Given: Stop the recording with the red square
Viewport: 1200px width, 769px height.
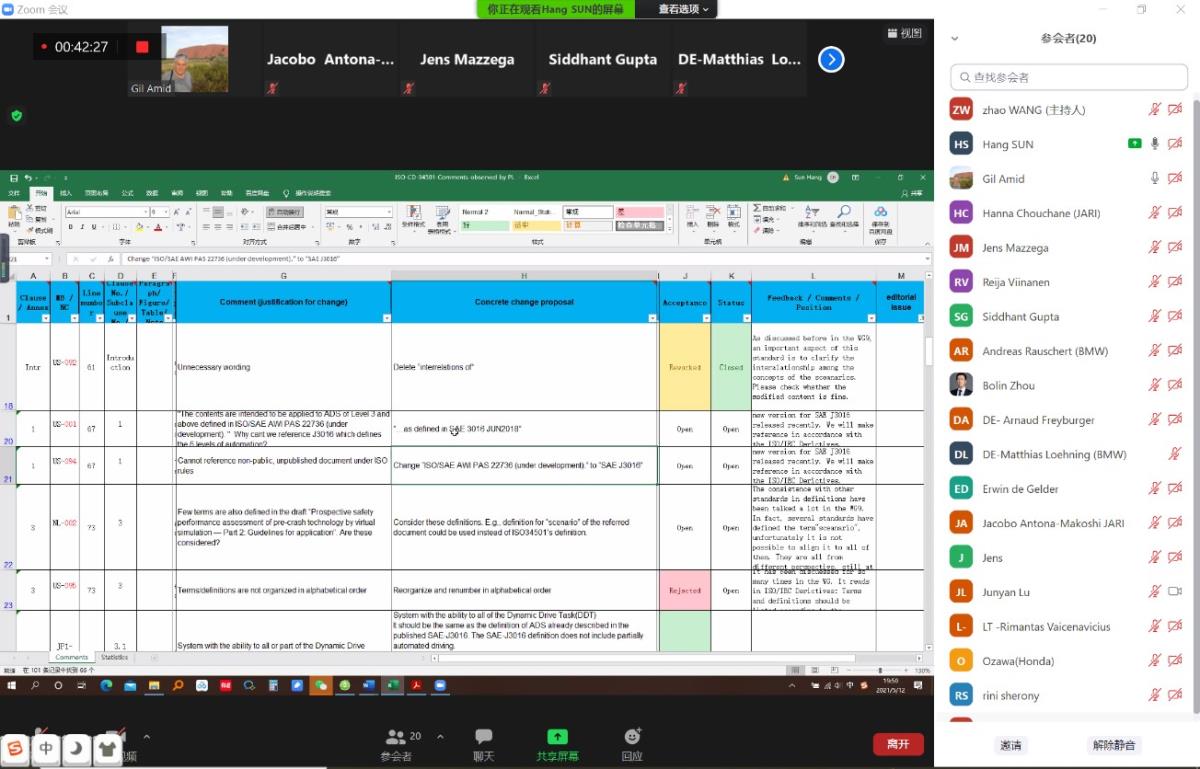Looking at the screenshot, I should 142,47.
